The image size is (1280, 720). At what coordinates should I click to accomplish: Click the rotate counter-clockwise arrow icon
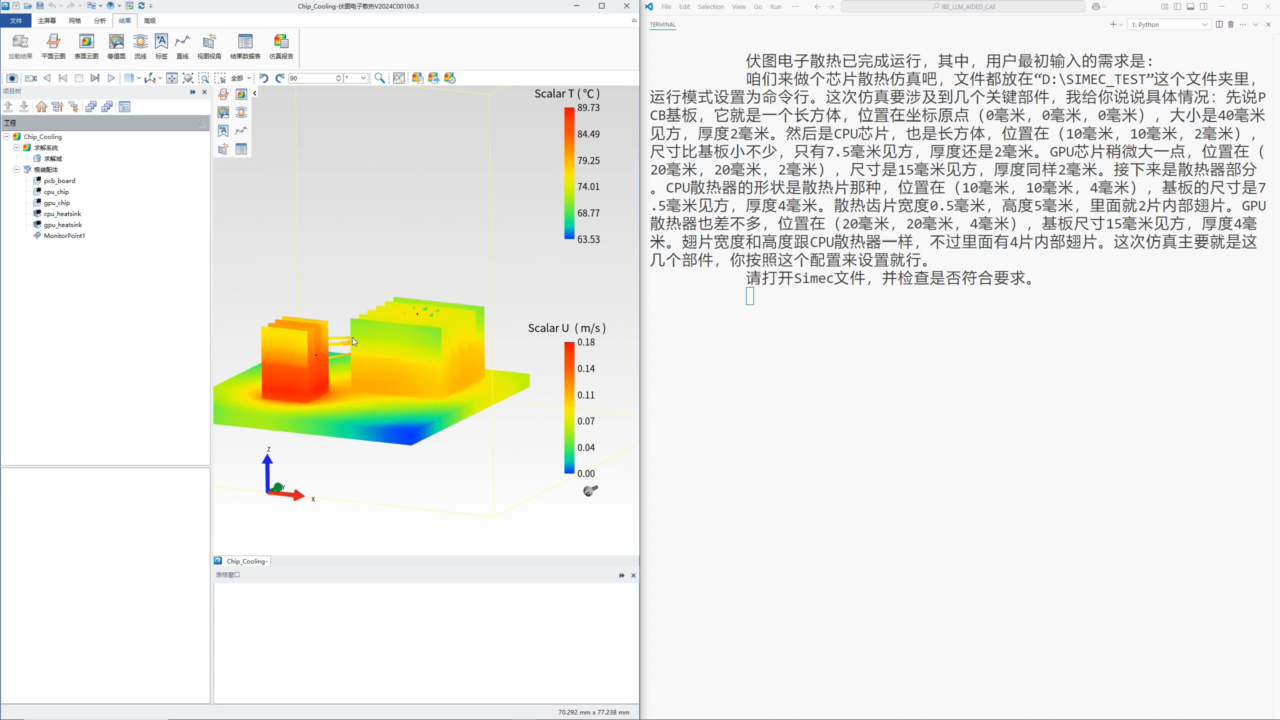(x=264, y=78)
